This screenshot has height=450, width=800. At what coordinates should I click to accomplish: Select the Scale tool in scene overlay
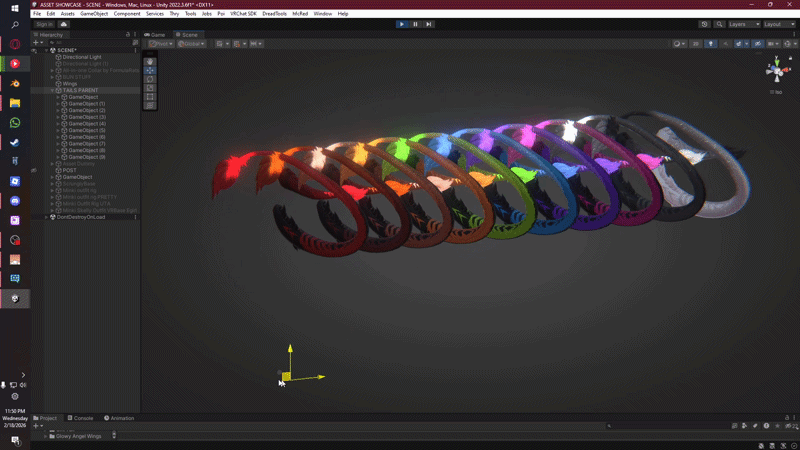pos(150,88)
